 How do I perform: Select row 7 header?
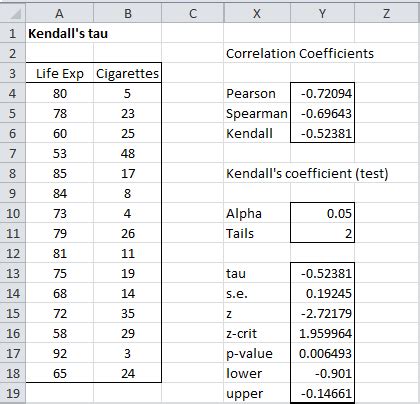(x=12, y=153)
